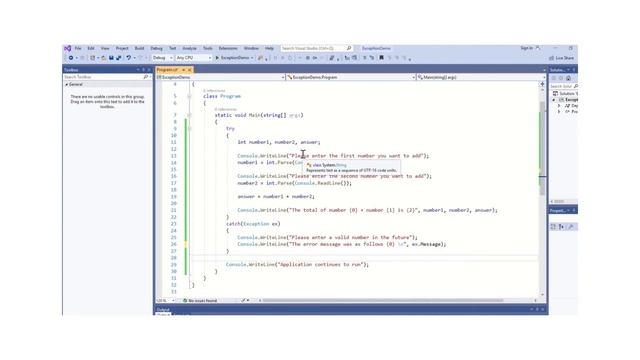This screenshot has width=640, height=360.
Task: Click the bookmark icon in toolbar
Action: (382, 58)
